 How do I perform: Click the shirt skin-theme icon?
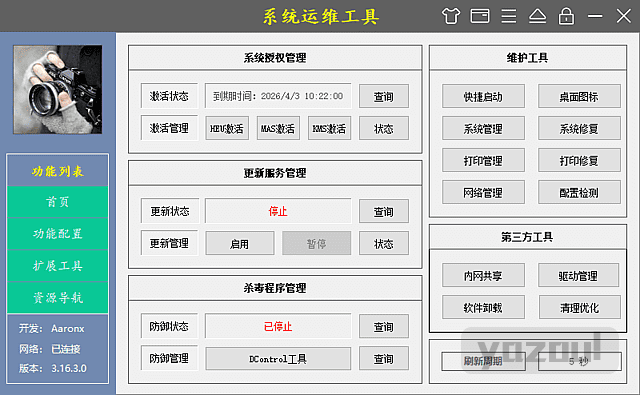(451, 16)
